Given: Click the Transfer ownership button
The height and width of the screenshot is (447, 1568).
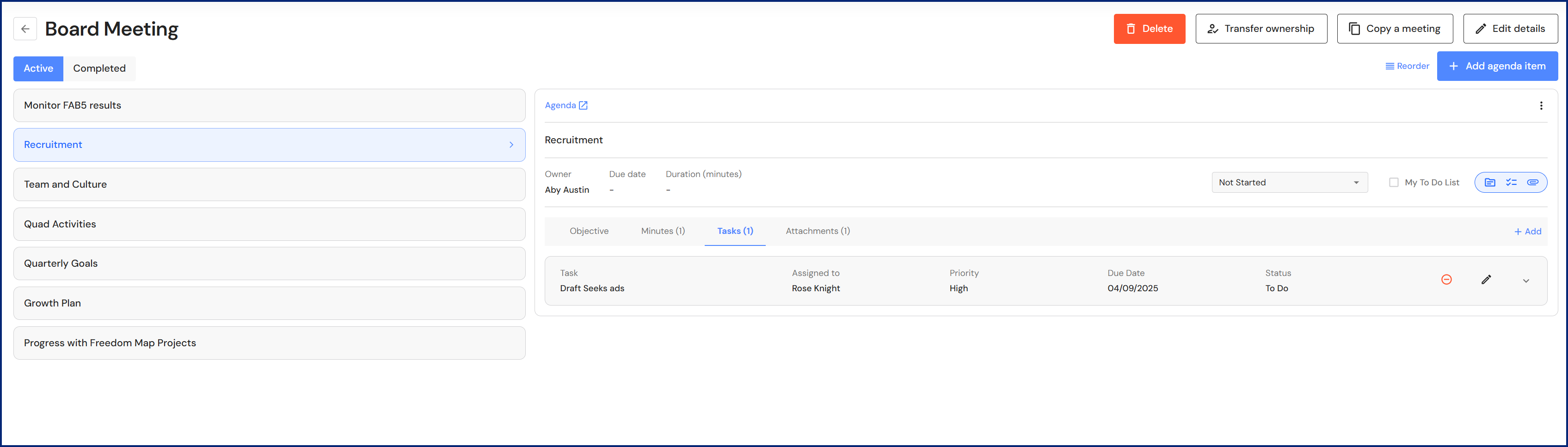Looking at the screenshot, I should (x=1261, y=29).
